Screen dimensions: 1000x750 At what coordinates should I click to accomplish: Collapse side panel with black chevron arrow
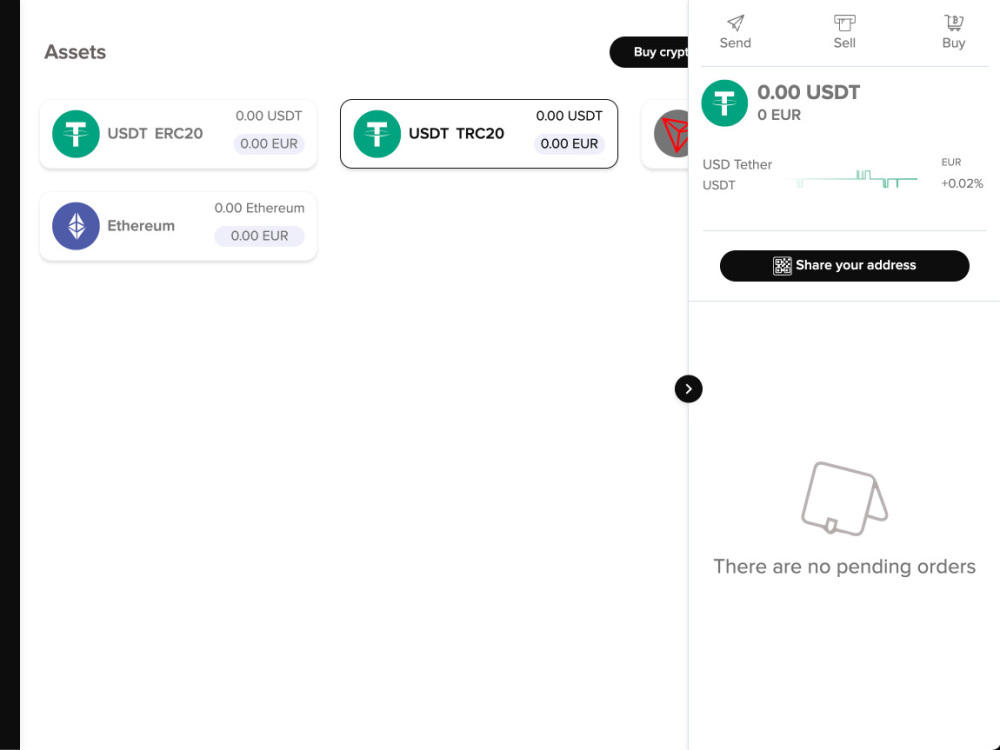click(688, 389)
